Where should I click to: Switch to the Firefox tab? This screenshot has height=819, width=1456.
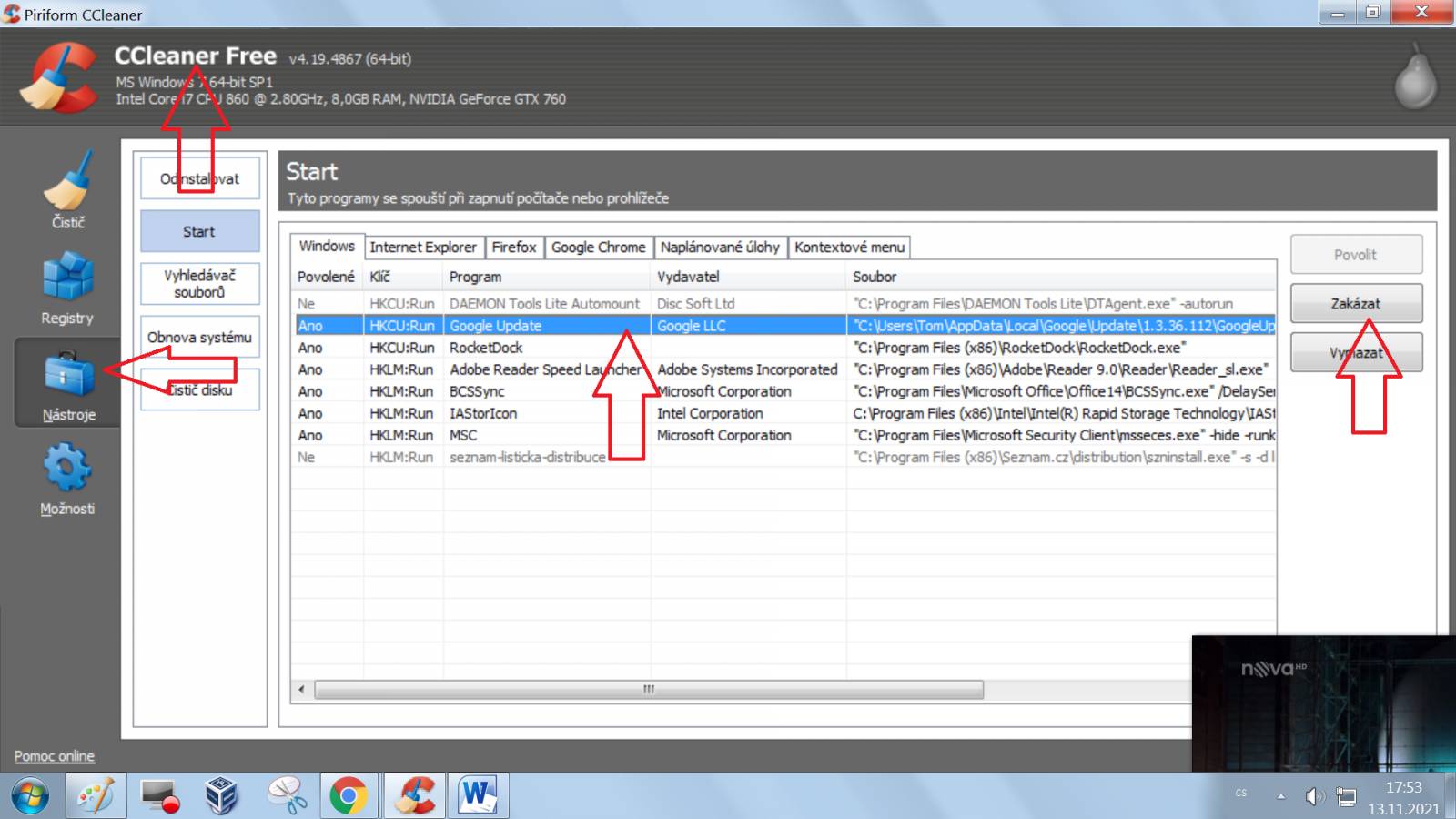[x=514, y=247]
